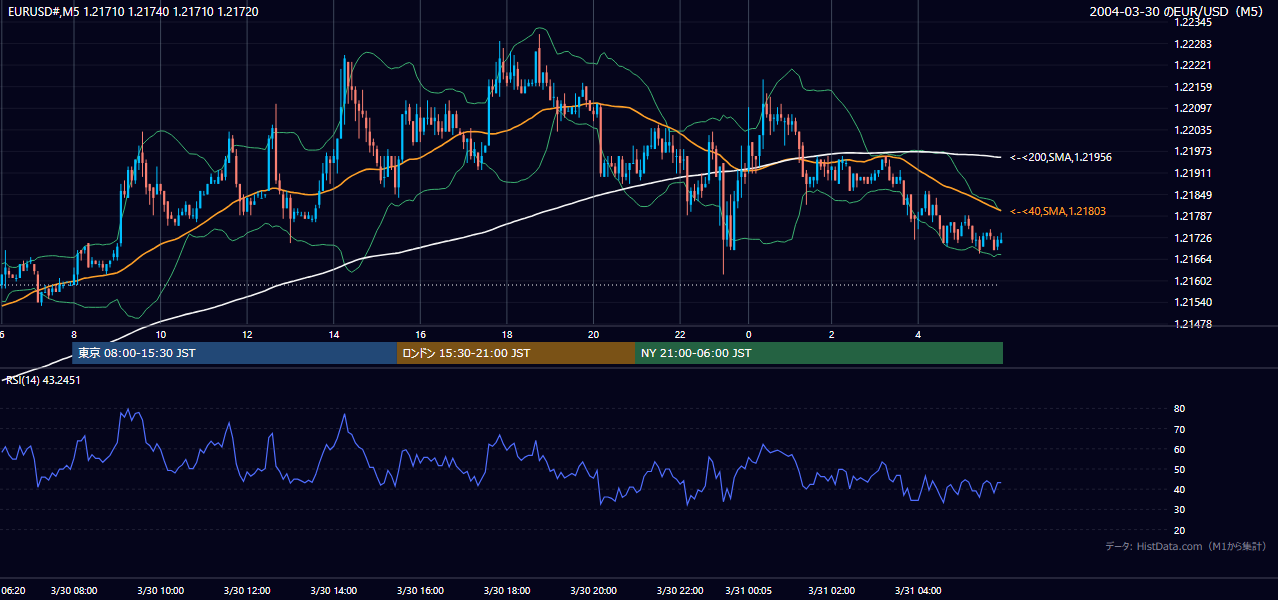The width and height of the screenshot is (1278, 600).
Task: Click price axis value 1.22035
Action: pyautogui.click(x=1192, y=130)
